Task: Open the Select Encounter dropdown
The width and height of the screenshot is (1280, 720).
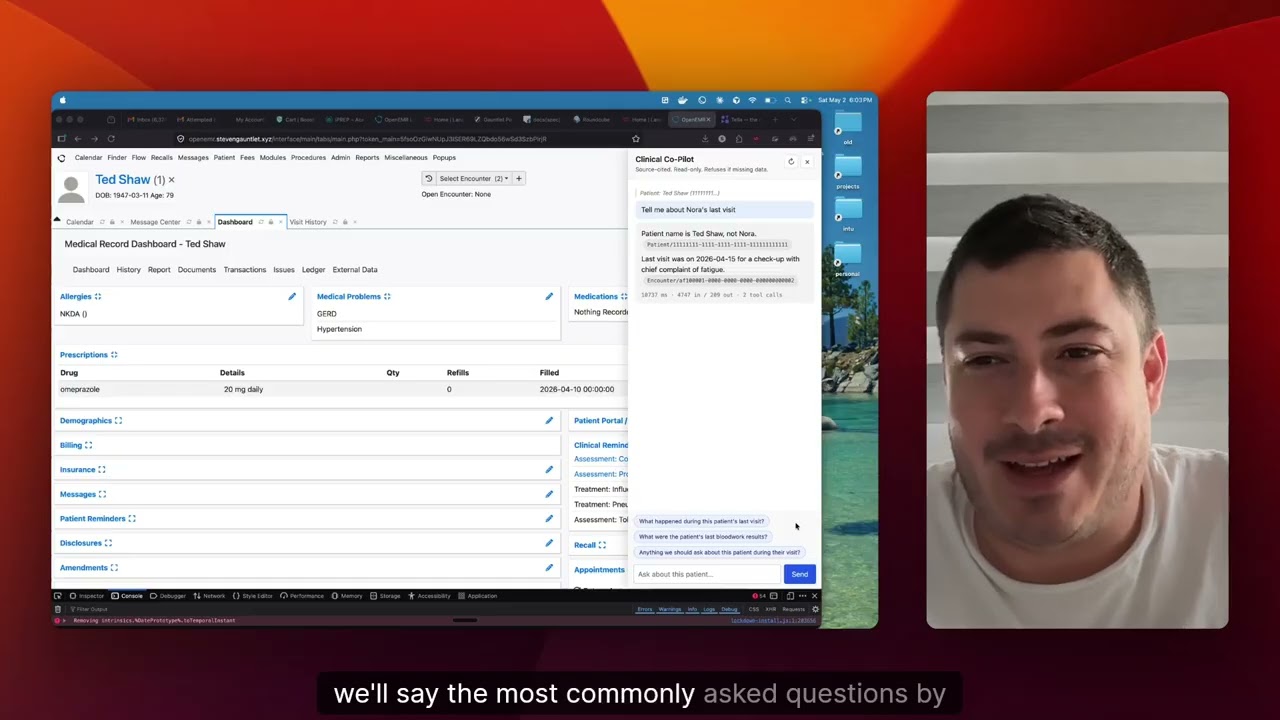Action: (x=473, y=179)
